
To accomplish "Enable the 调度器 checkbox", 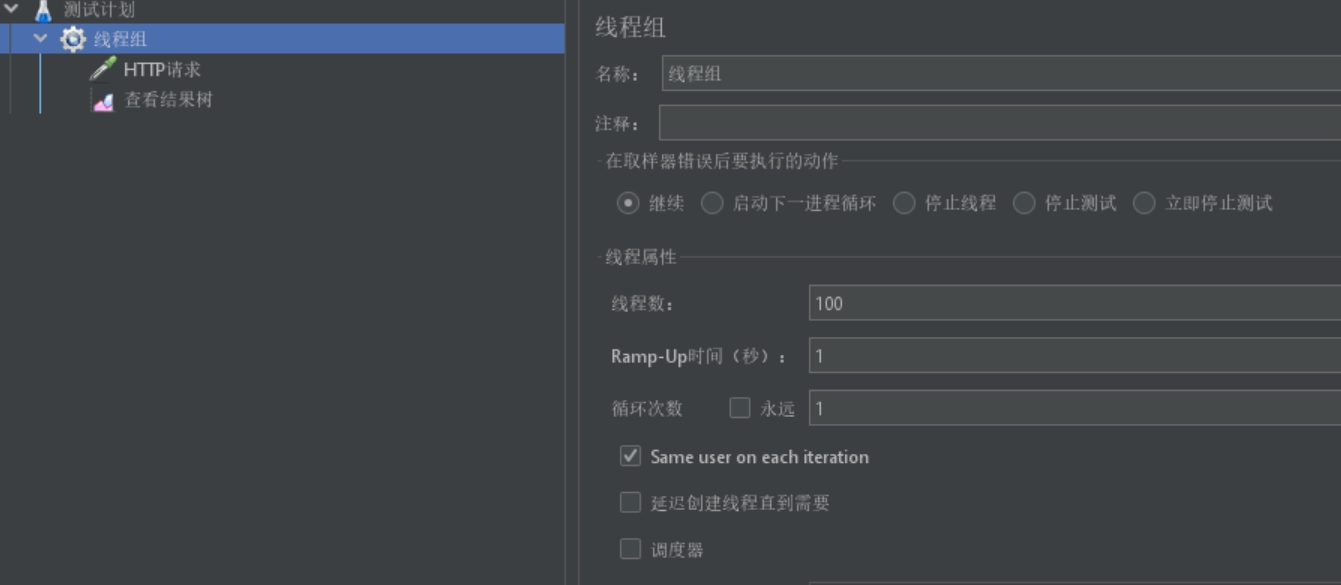I will 630,548.
